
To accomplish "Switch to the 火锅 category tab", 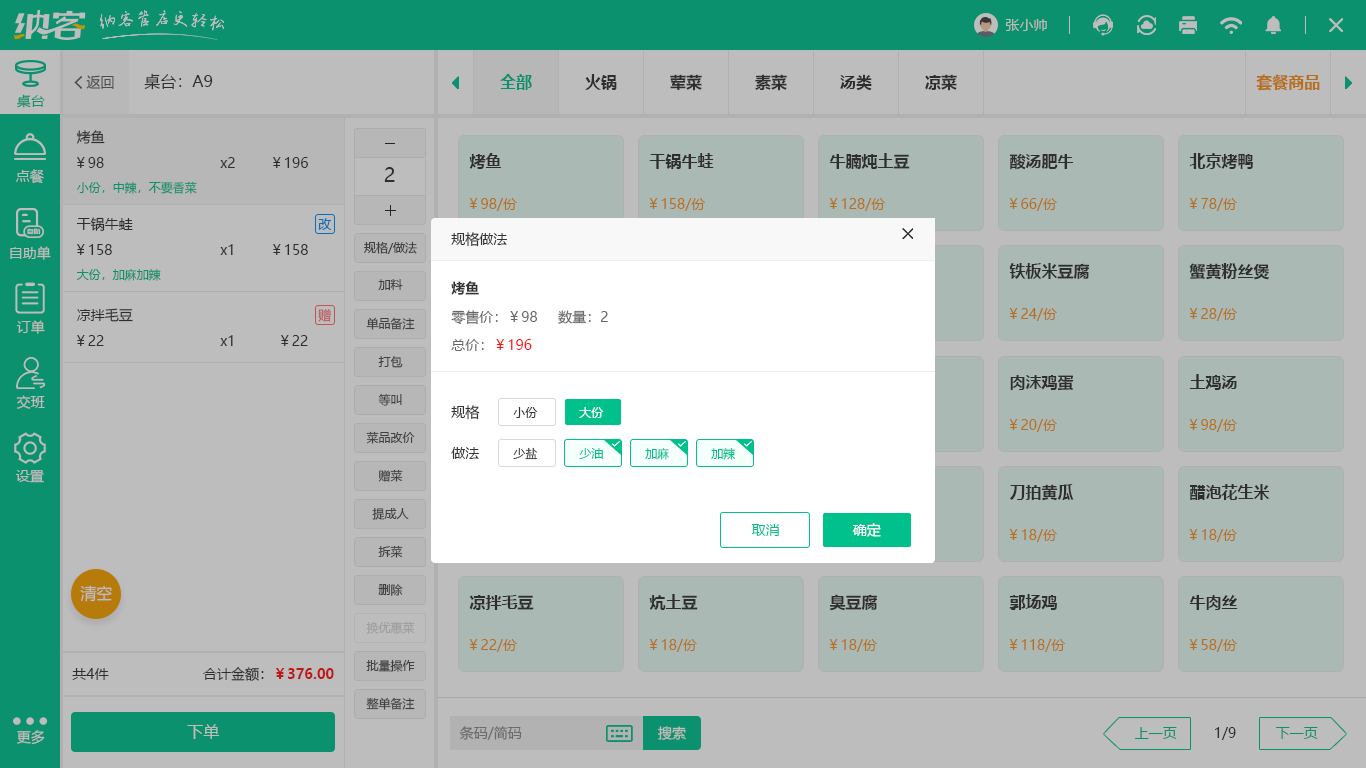I will (x=600, y=83).
